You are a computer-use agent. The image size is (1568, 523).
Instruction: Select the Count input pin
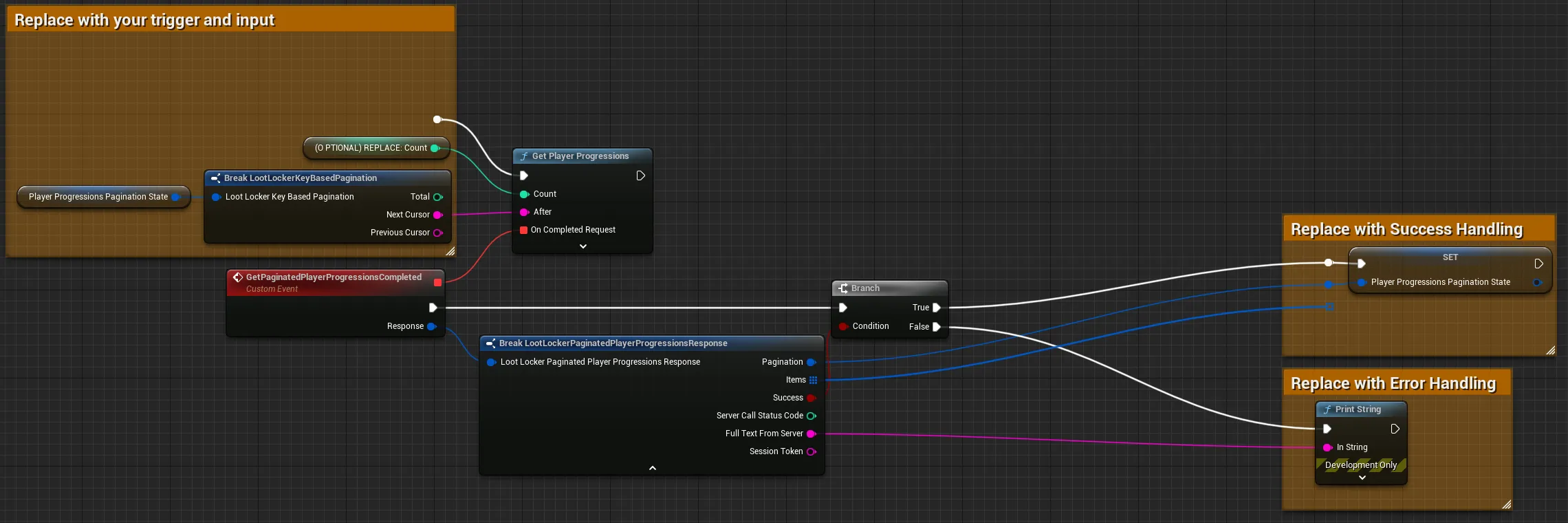click(x=524, y=194)
